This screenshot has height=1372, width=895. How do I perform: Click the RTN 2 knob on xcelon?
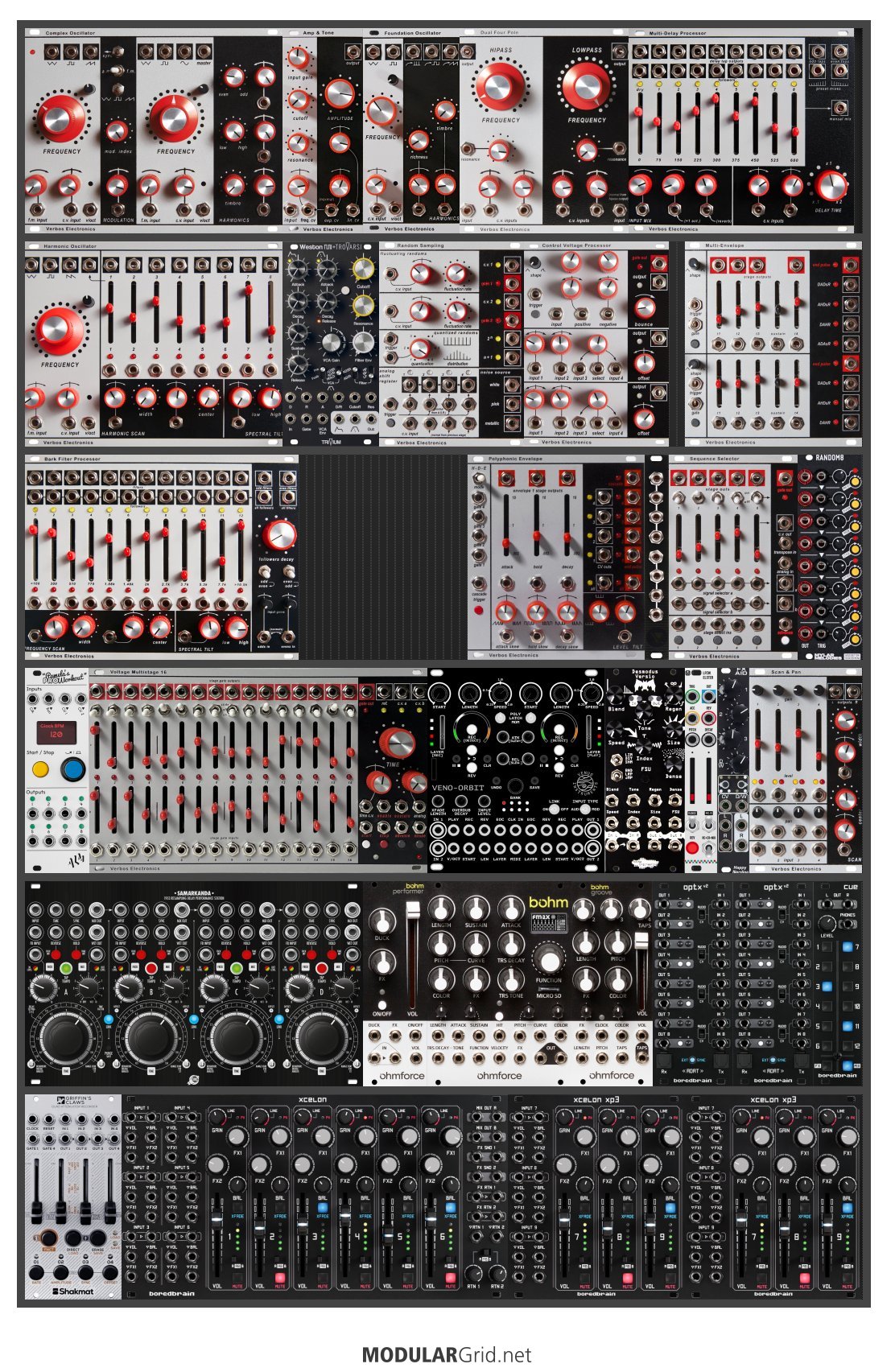497,1273
